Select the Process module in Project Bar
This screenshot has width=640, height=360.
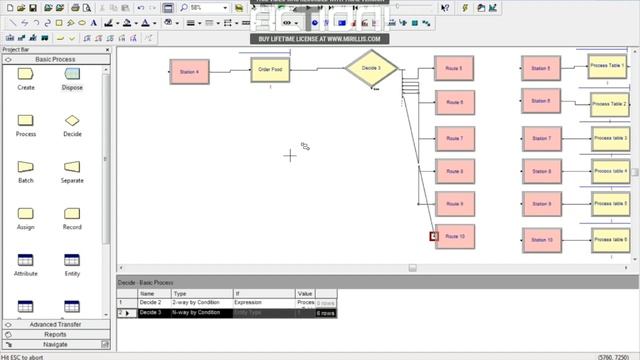click(26, 126)
